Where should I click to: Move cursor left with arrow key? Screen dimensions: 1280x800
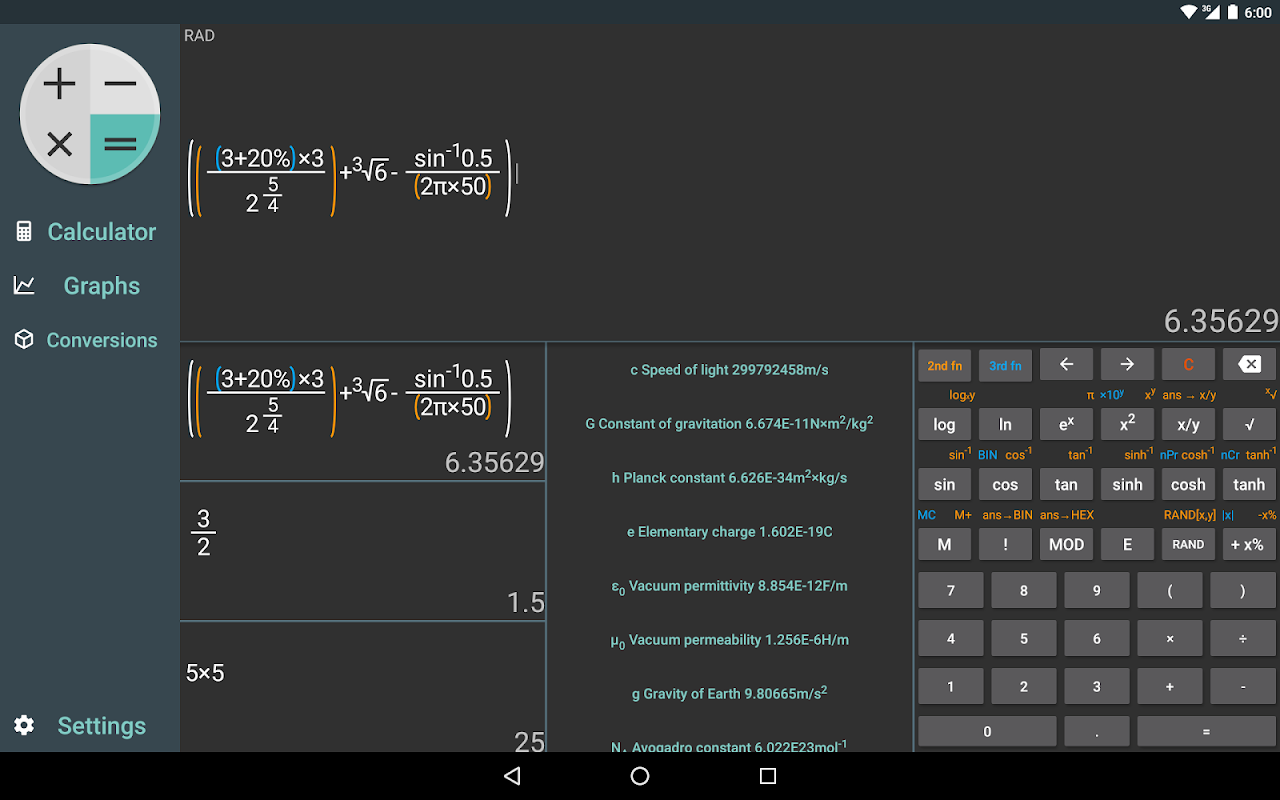[1066, 365]
